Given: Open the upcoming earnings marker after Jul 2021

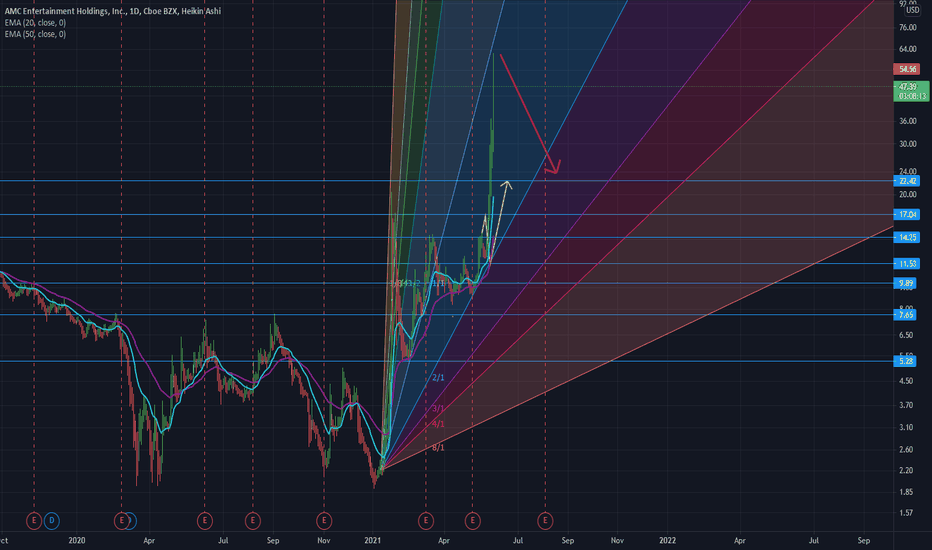Looking at the screenshot, I should coord(546,521).
